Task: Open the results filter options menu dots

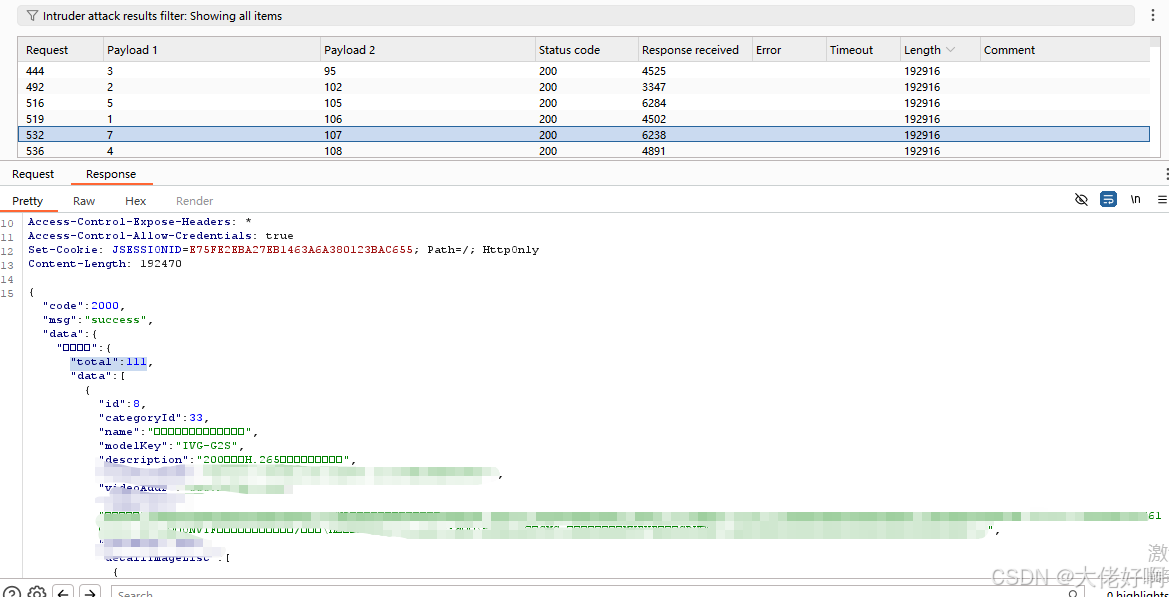Action: point(1153,16)
